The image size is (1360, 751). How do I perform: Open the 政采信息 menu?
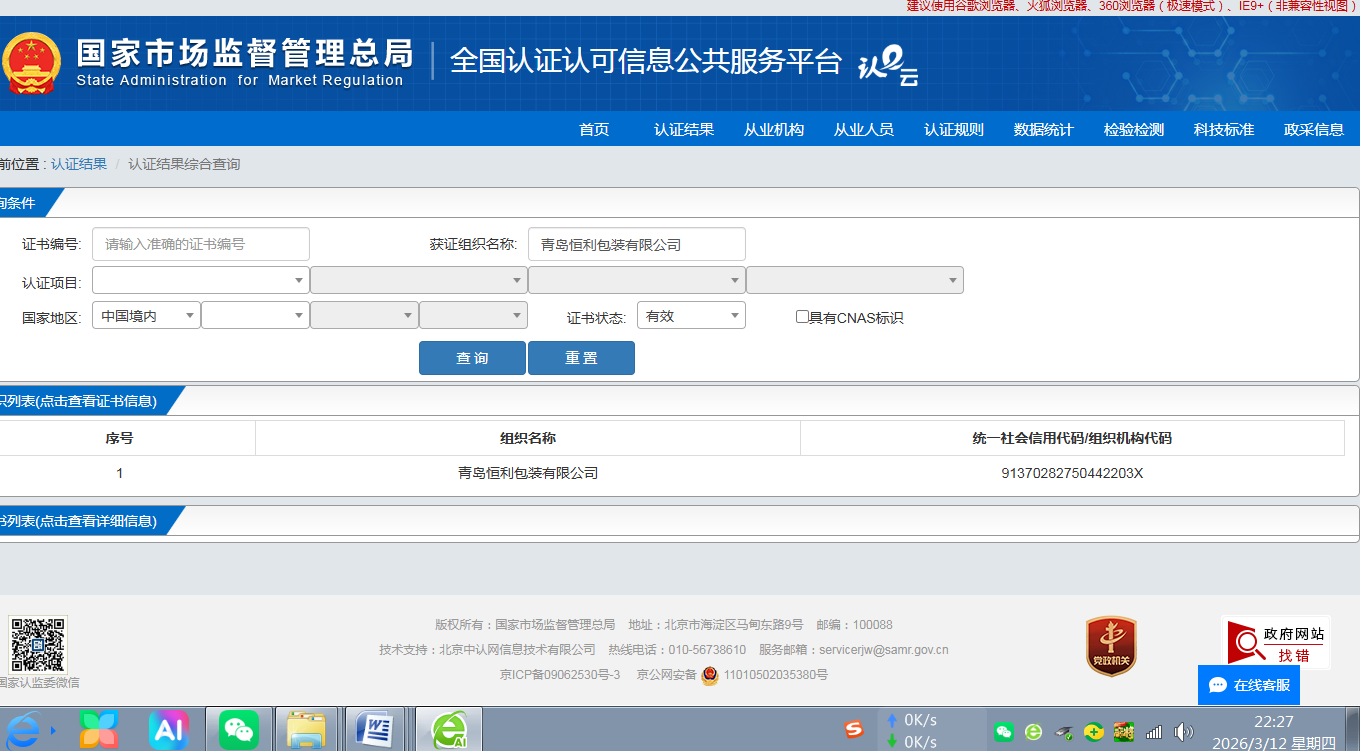pos(1314,129)
